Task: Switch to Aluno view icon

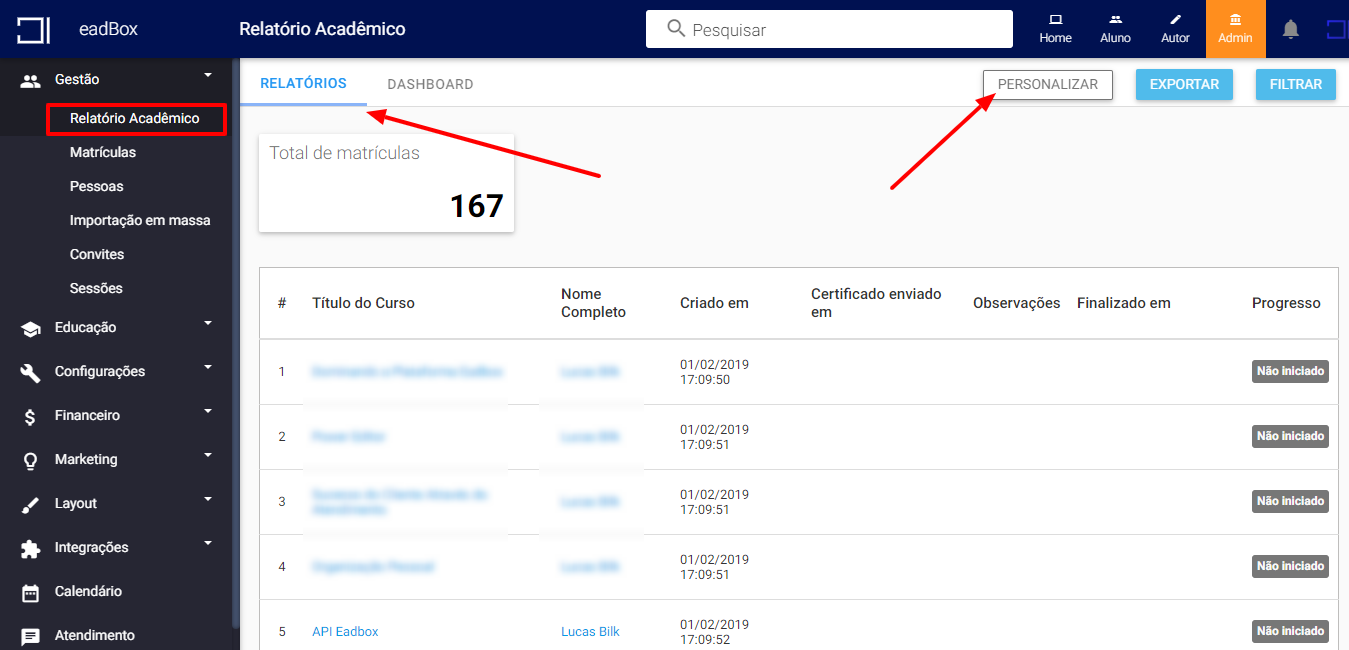Action: [1115, 19]
